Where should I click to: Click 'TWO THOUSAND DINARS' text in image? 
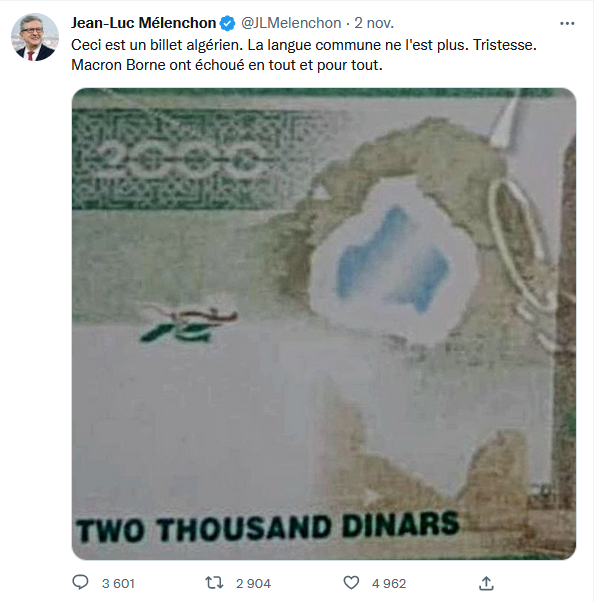pyautogui.click(x=268, y=527)
